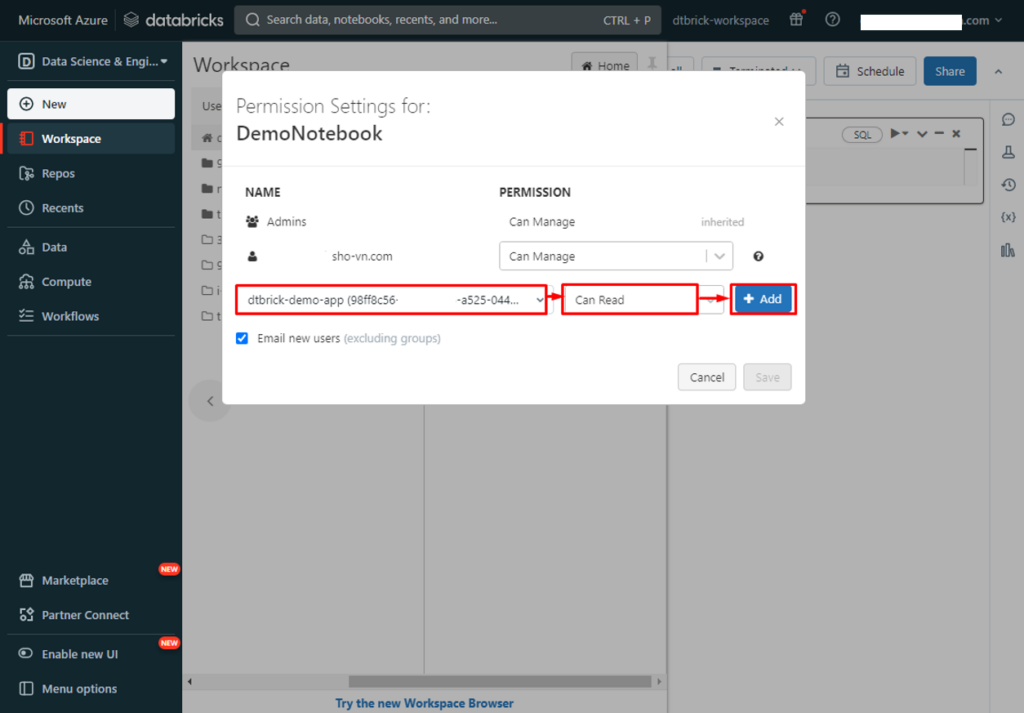Open the variable explorer {x} icon
The image size is (1024, 713).
[x=1008, y=217]
